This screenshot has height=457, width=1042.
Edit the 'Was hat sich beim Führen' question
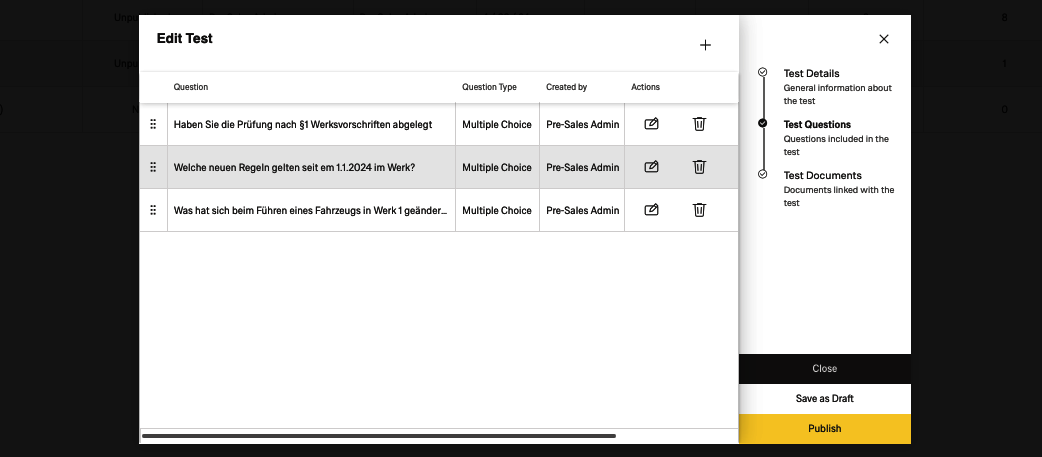pos(651,210)
